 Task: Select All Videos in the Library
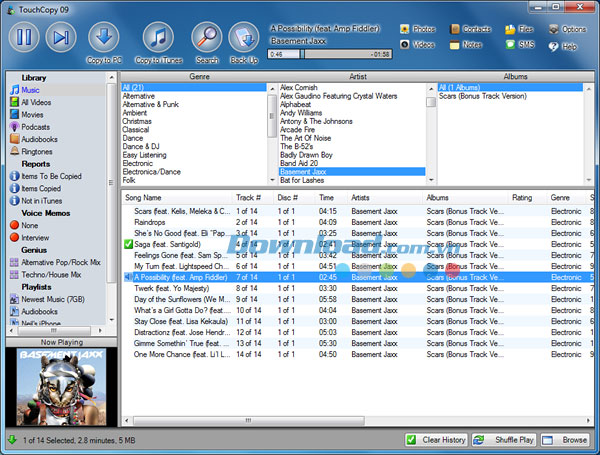tap(36, 102)
